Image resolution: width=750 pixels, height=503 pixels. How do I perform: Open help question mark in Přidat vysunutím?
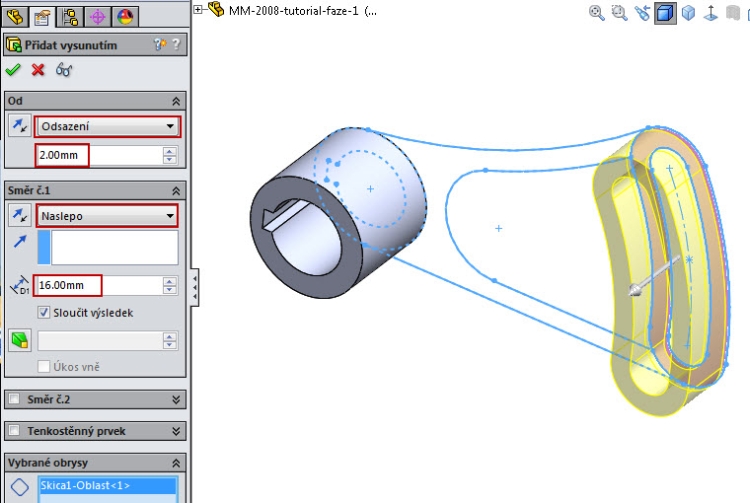[x=176, y=44]
